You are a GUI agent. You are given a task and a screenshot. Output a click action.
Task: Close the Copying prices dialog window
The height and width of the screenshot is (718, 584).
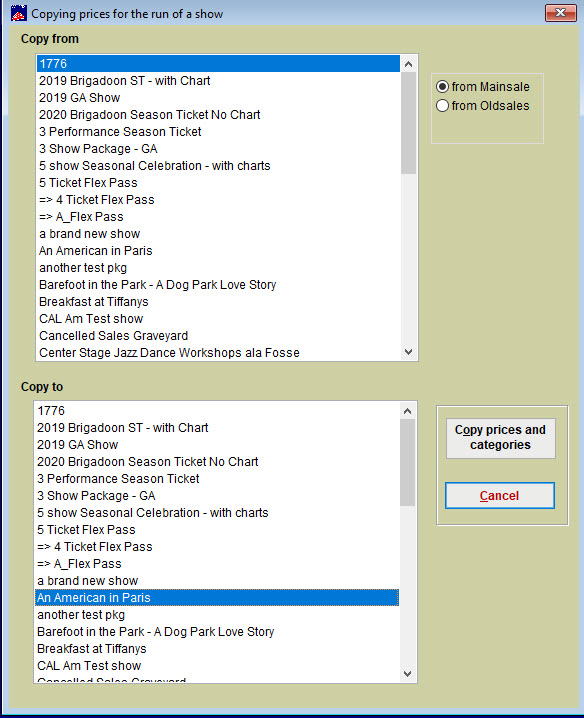(561, 13)
